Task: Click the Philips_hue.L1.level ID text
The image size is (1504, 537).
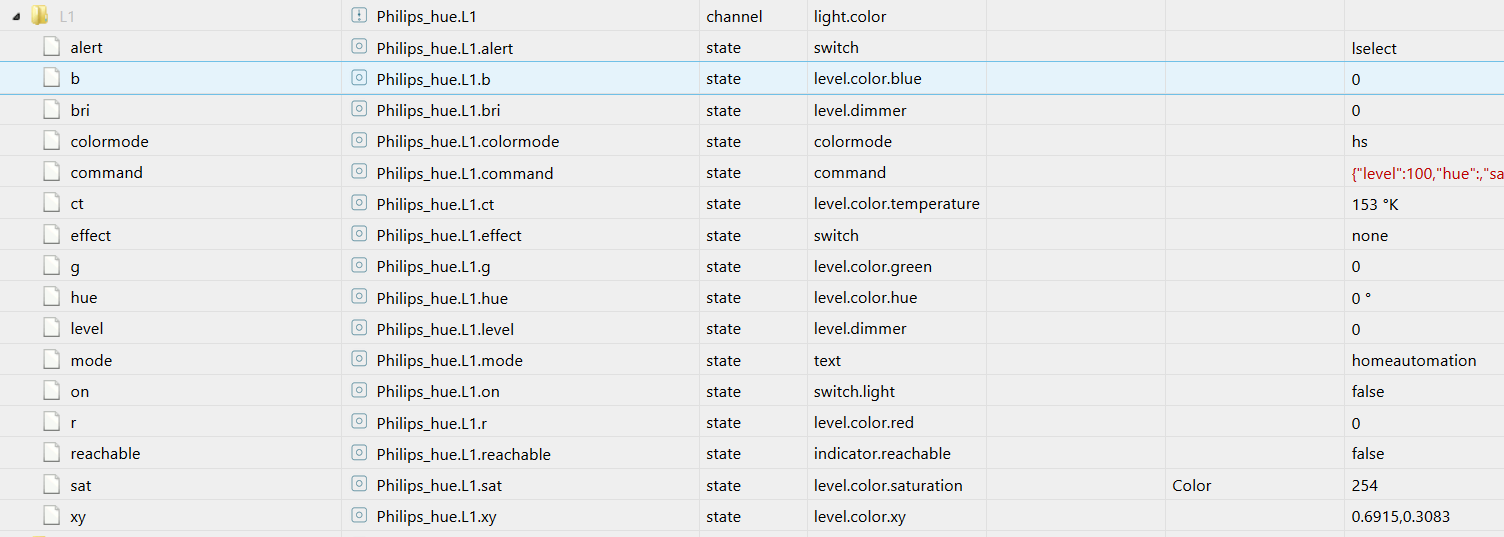Action: [x=446, y=329]
